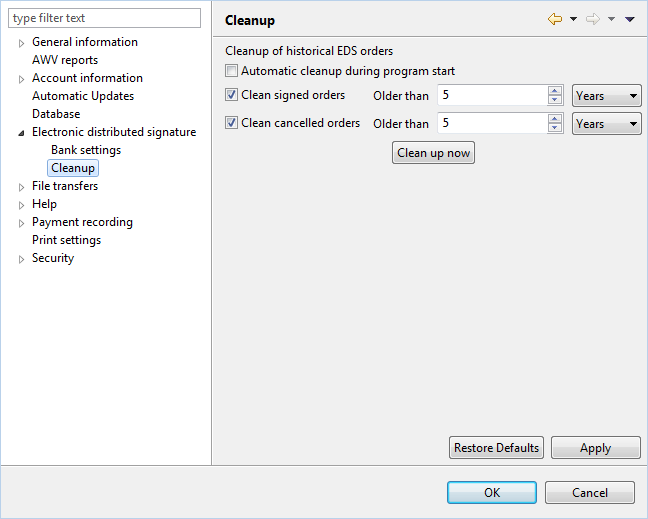The image size is (648, 519).
Task: Select the Database preferences page
Action: (x=56, y=114)
